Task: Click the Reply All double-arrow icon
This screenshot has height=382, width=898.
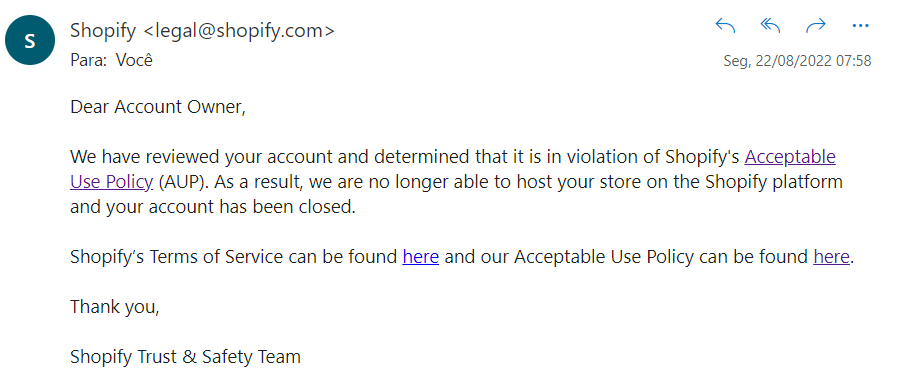Action: [x=770, y=26]
